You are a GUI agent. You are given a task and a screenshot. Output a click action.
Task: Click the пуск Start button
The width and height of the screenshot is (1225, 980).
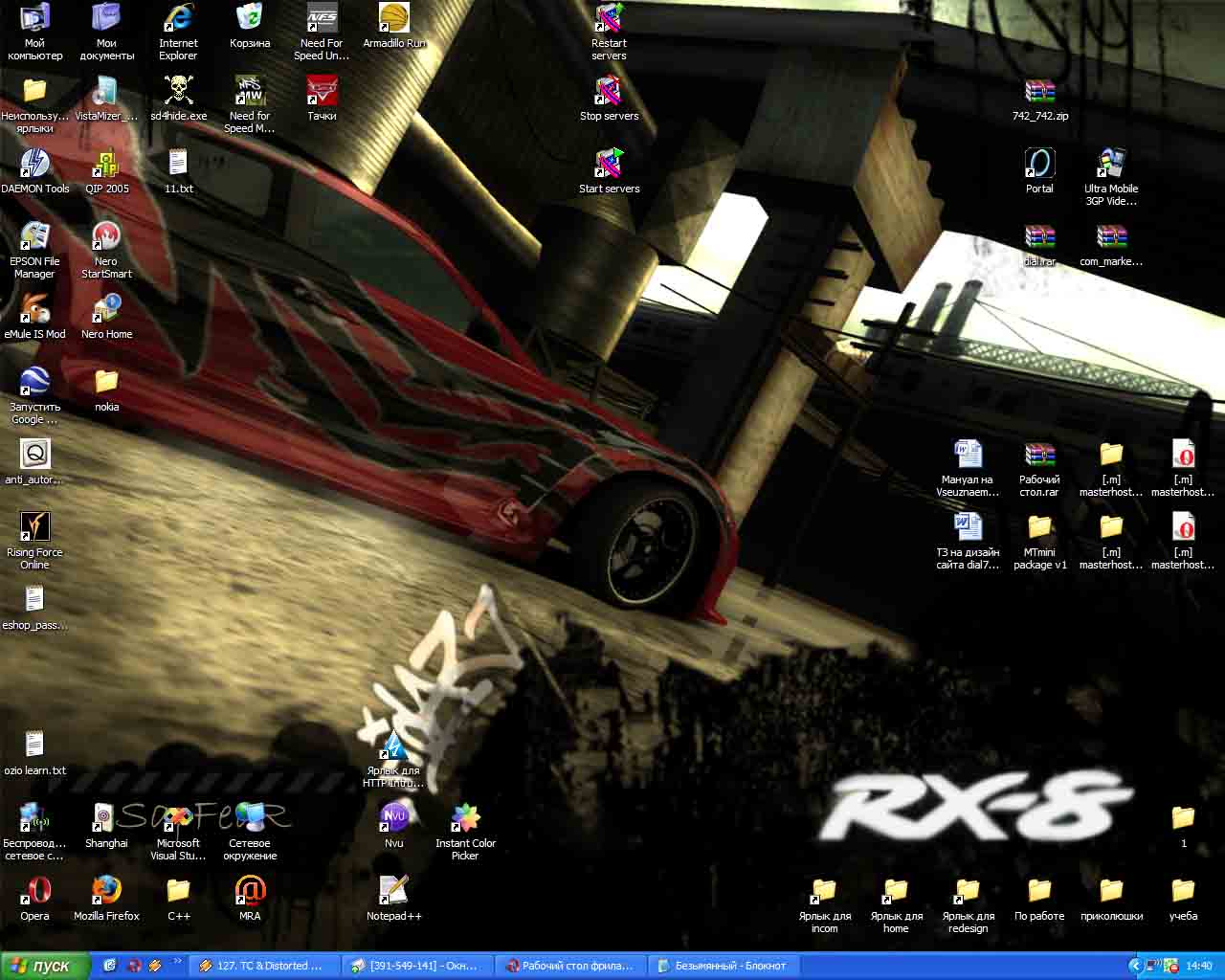tap(44, 966)
